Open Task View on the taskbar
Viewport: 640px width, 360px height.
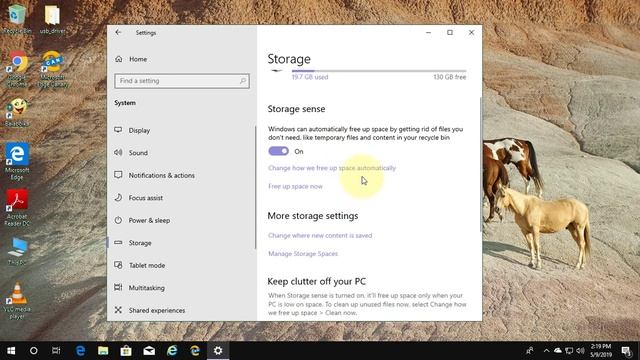[56, 351]
